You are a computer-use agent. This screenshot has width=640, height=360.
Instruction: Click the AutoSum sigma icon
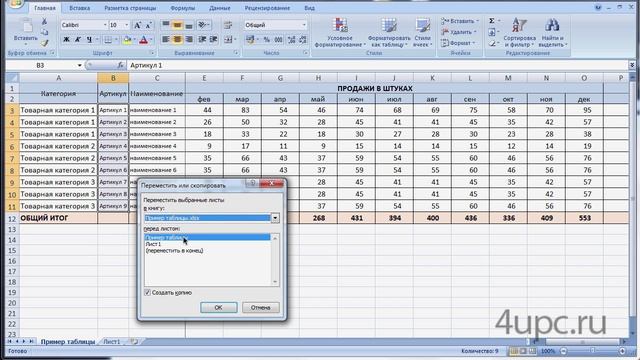(492, 21)
